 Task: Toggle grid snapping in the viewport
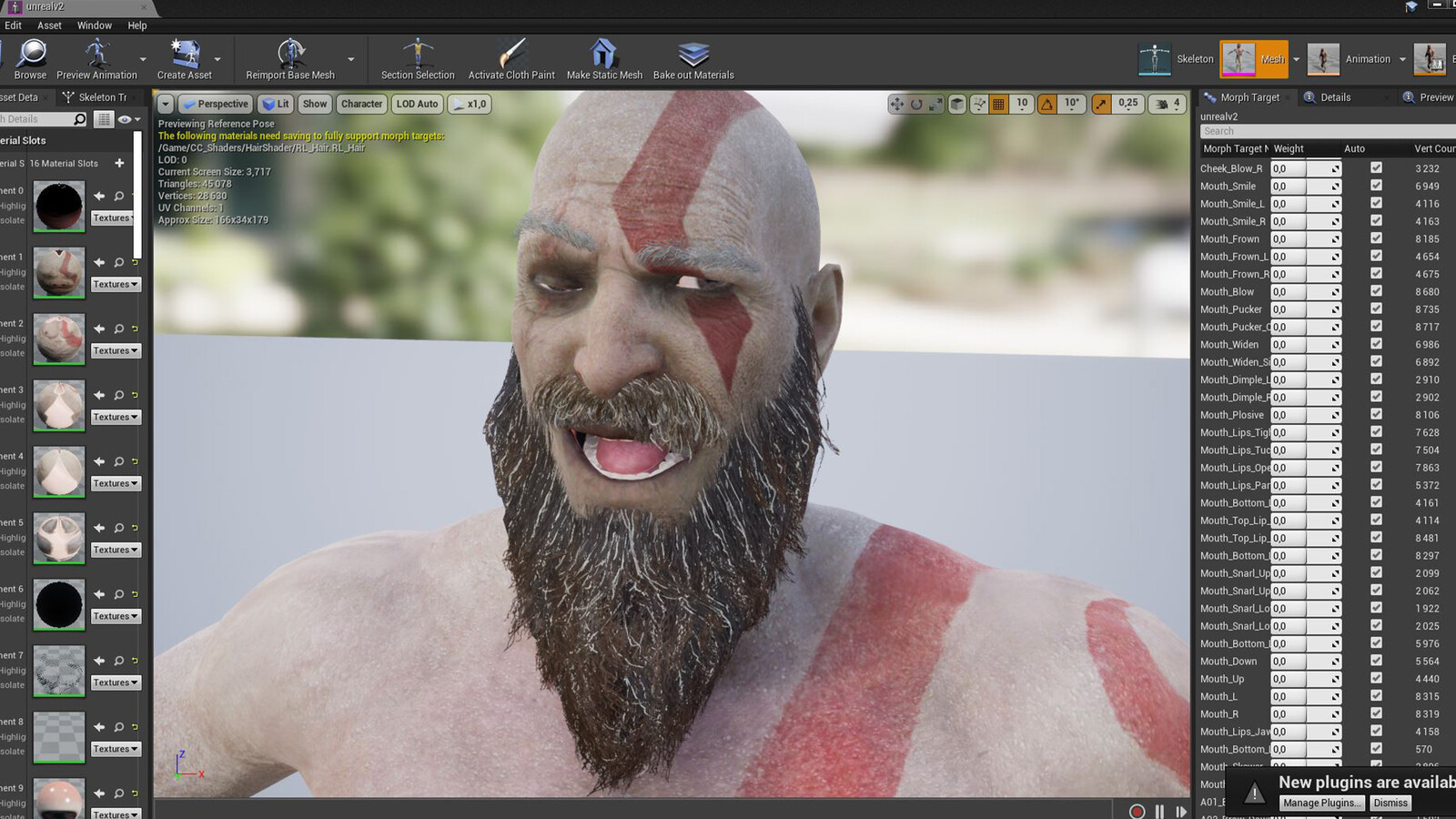(x=999, y=105)
